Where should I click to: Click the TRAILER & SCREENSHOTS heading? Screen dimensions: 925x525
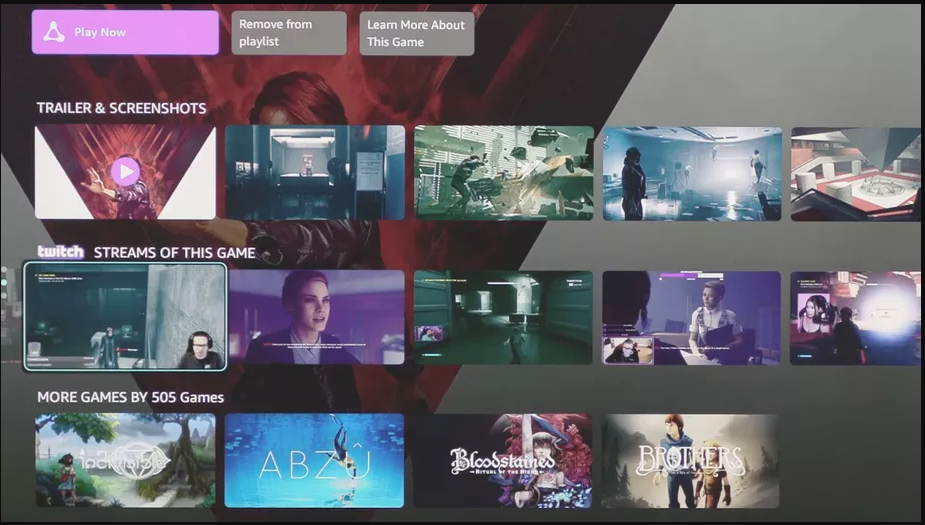tap(122, 108)
